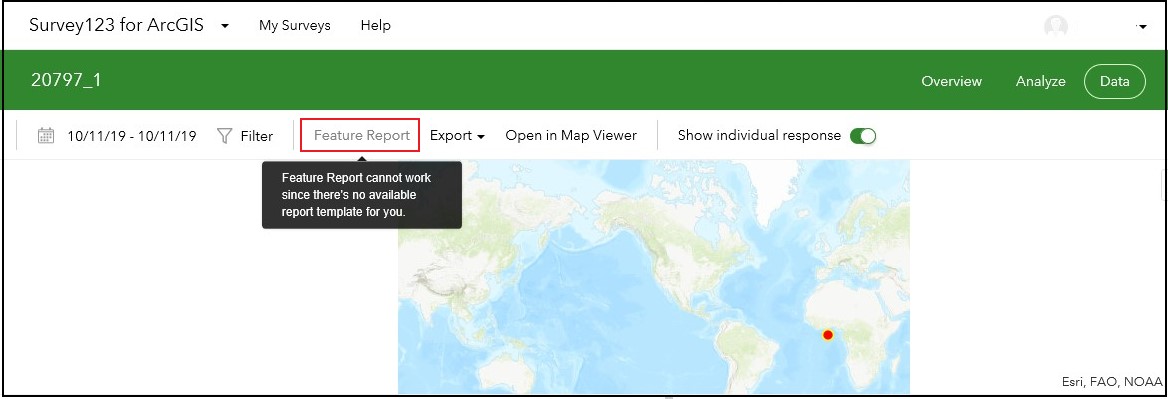Open the Export dropdown menu
Image resolution: width=1168 pixels, height=399 pixels.
(x=457, y=135)
